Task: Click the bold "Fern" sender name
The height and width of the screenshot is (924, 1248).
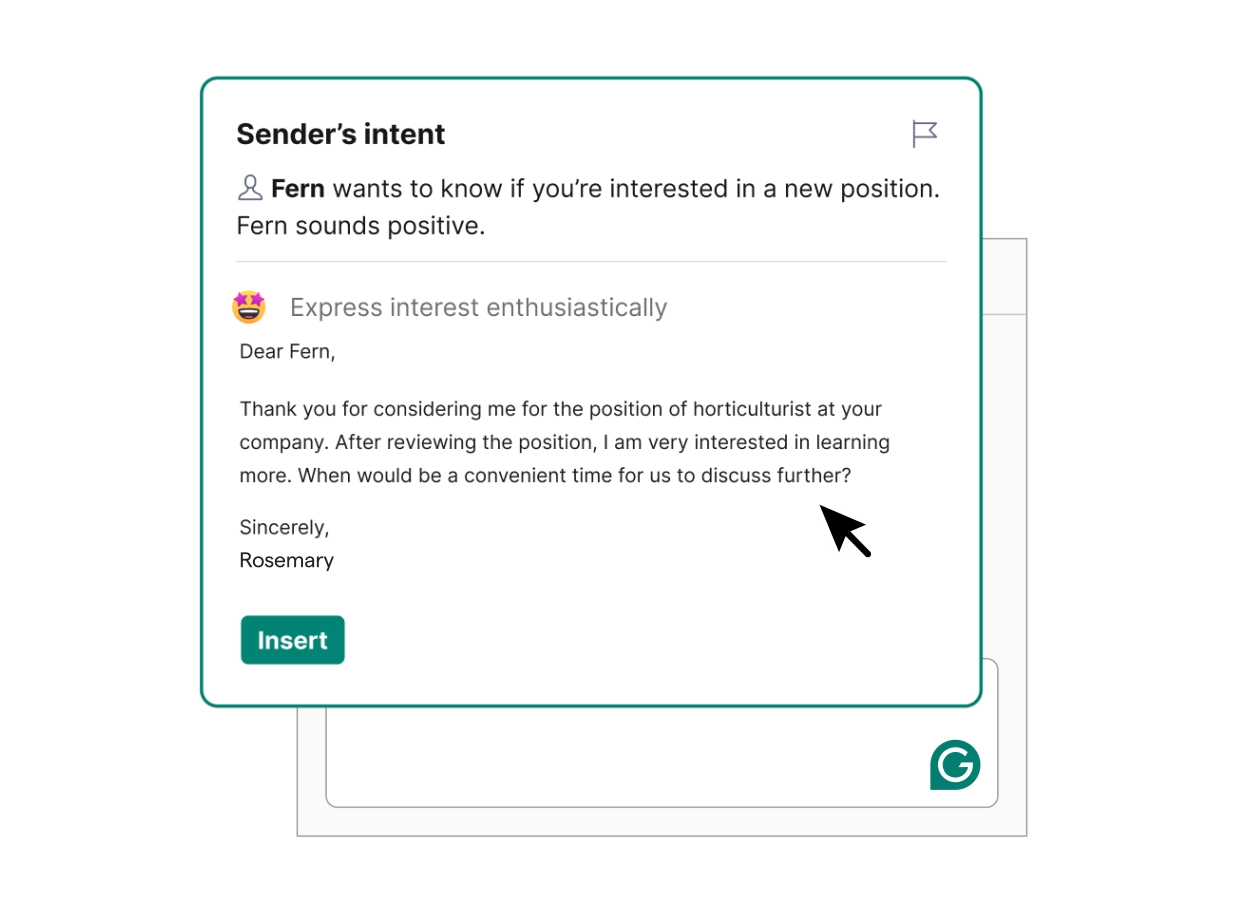Action: tap(297, 189)
